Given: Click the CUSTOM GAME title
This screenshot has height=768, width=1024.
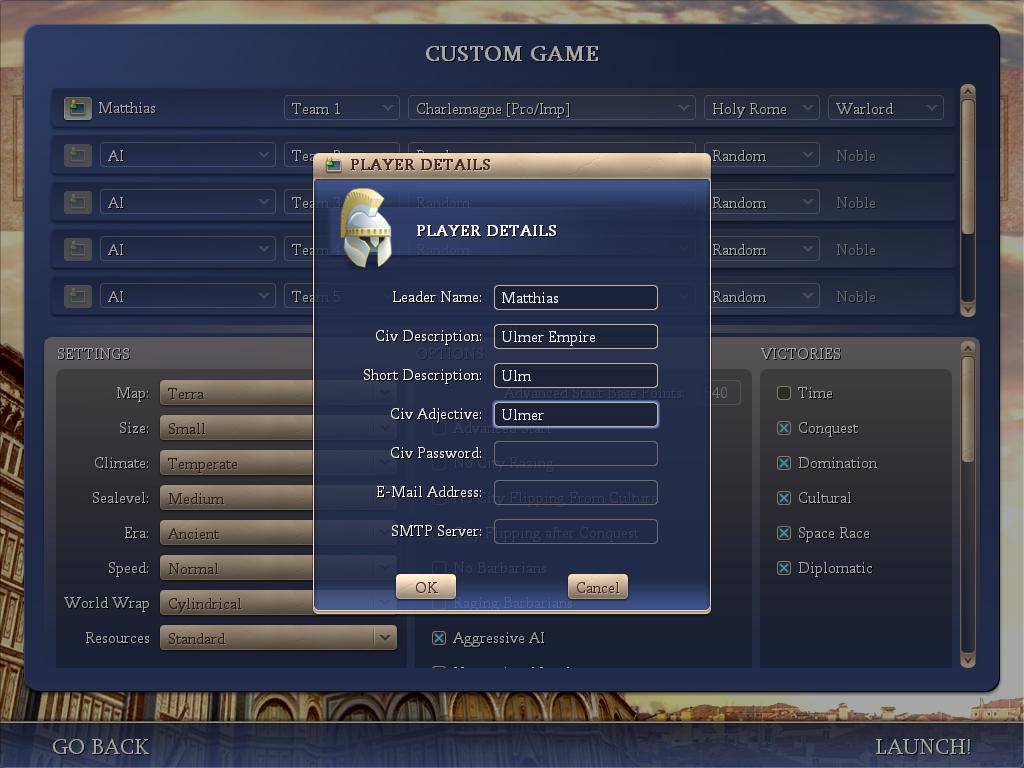Looking at the screenshot, I should pyautogui.click(x=512, y=54).
